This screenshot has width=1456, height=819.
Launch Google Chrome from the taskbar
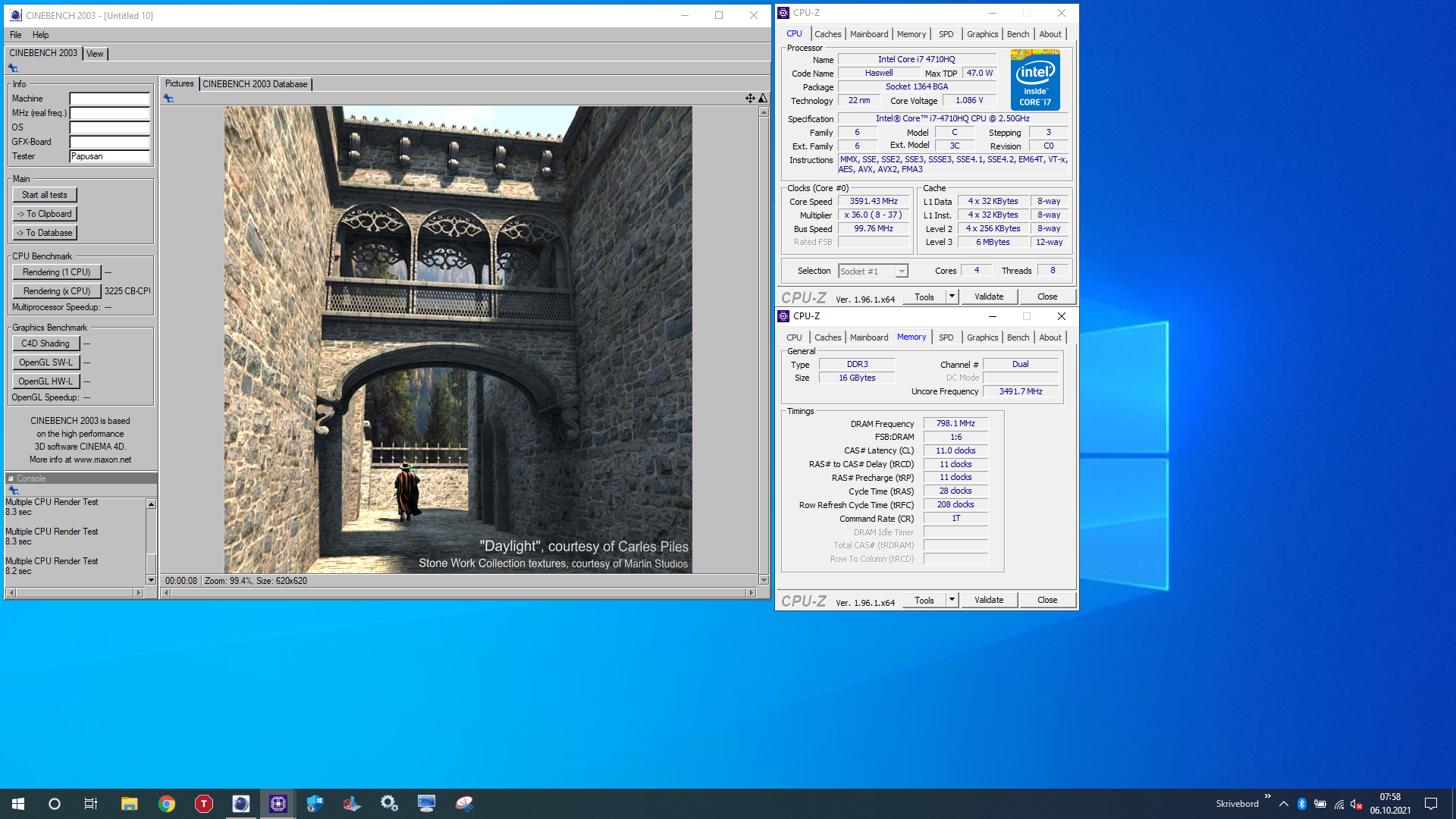(x=167, y=804)
